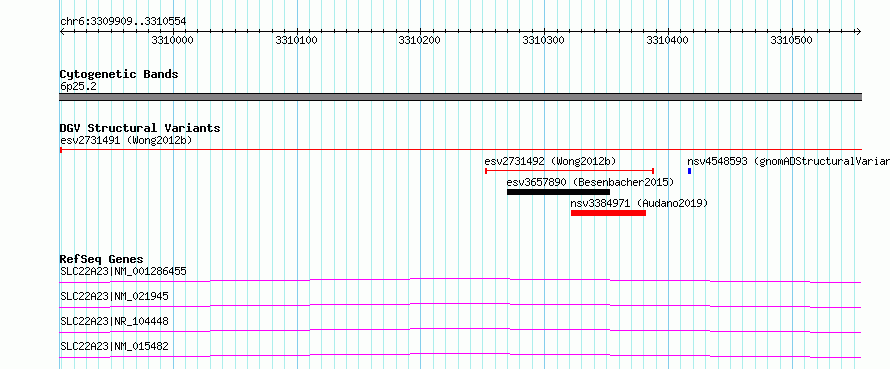The width and height of the screenshot is (890, 369).
Task: Select the DGV Structural Variants track title
Action: [140, 128]
